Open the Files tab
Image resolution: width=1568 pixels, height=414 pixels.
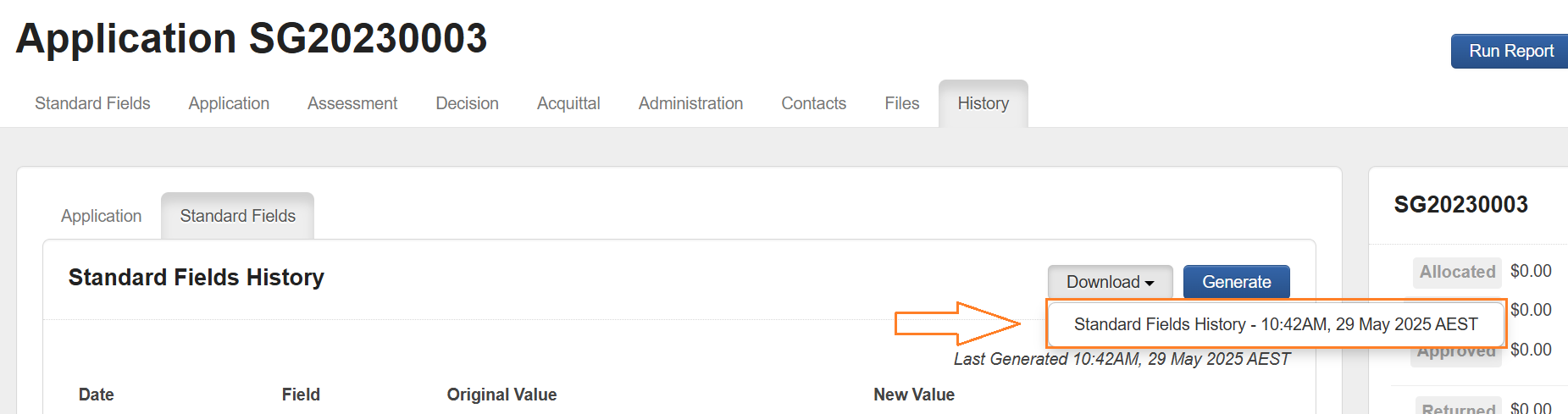point(901,103)
